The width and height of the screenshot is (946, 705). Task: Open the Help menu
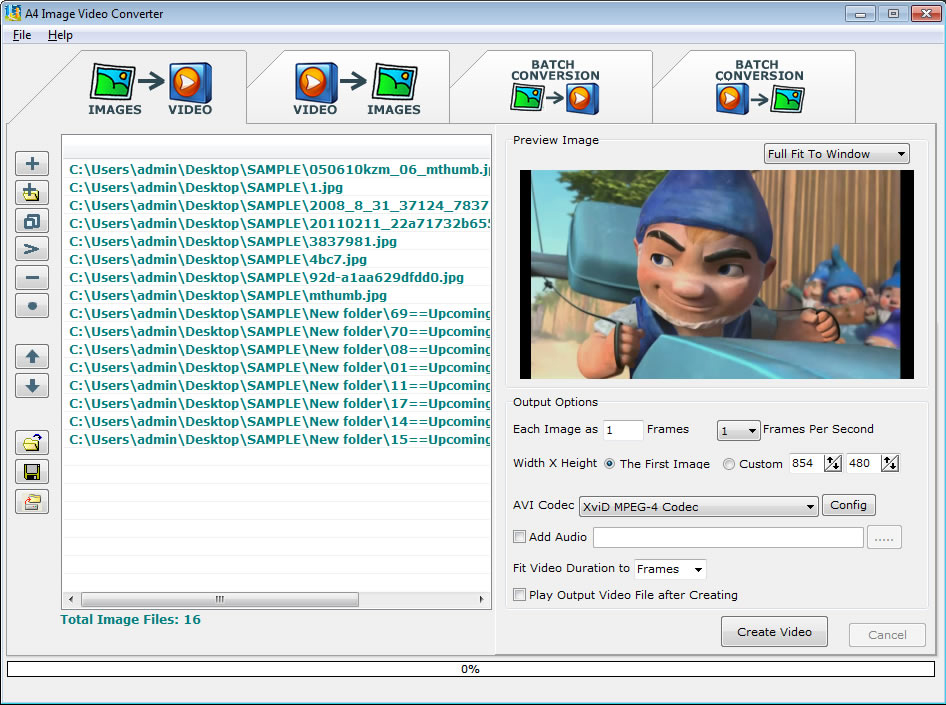click(x=60, y=35)
